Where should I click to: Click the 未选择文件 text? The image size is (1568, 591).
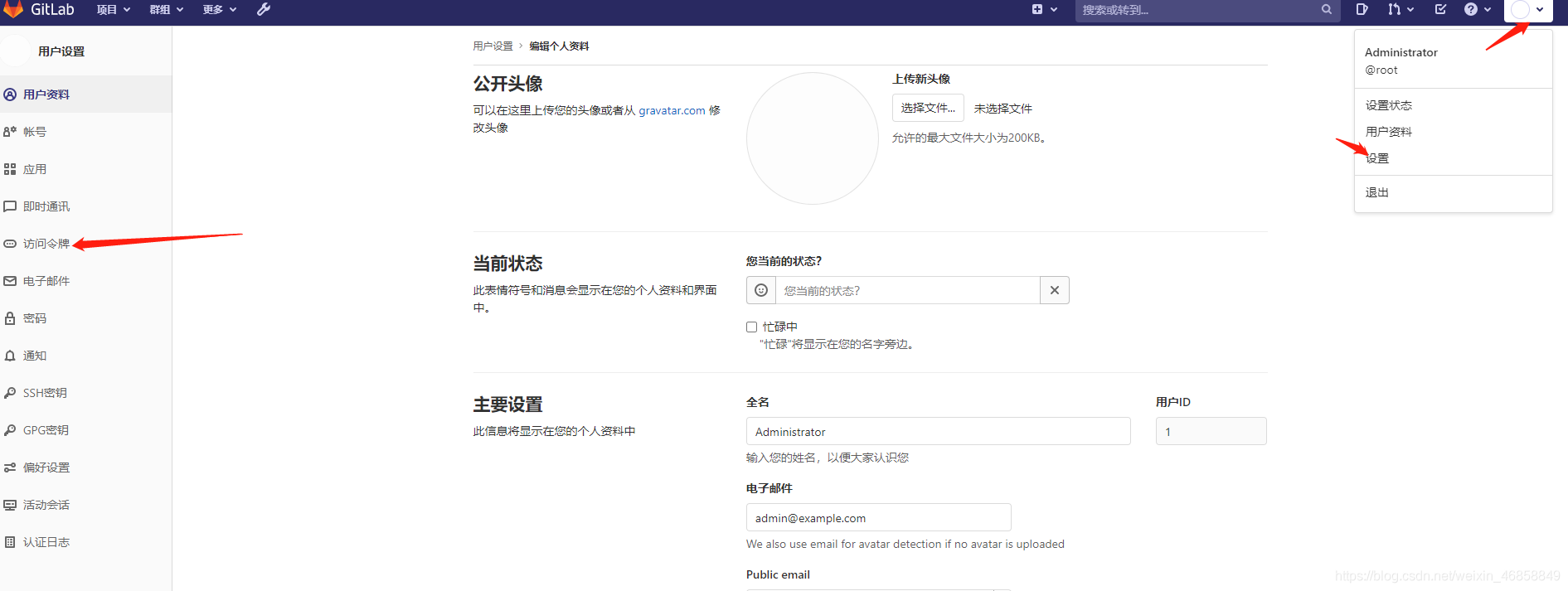pyautogui.click(x=1002, y=109)
